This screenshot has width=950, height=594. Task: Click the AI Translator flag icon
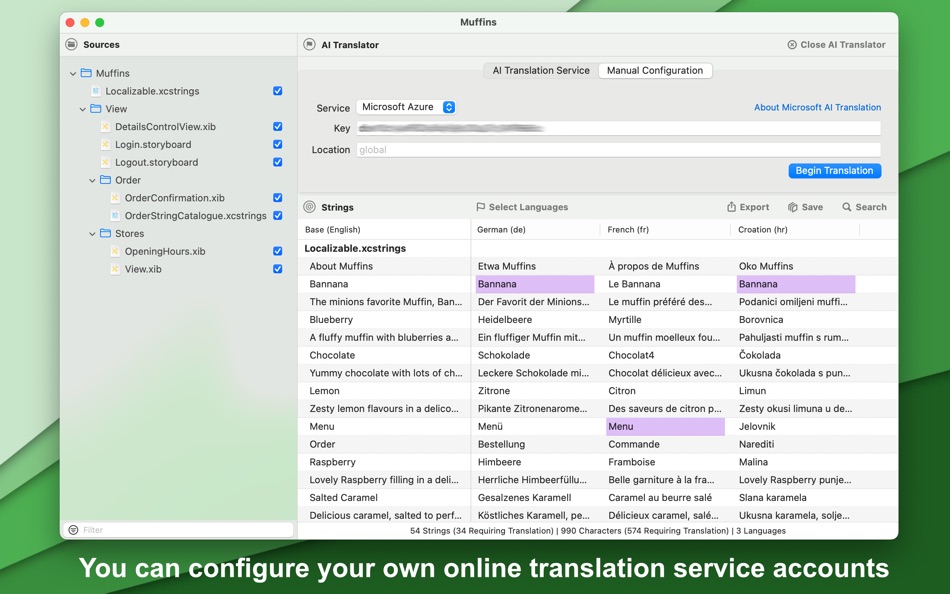click(x=310, y=44)
